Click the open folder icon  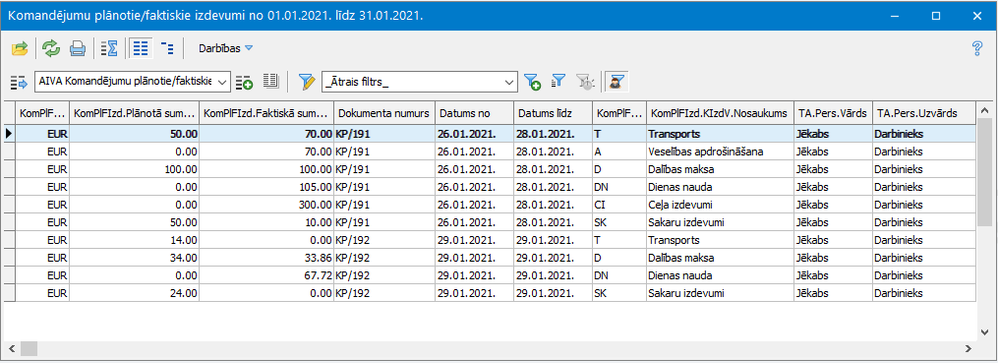pyautogui.click(x=20, y=48)
